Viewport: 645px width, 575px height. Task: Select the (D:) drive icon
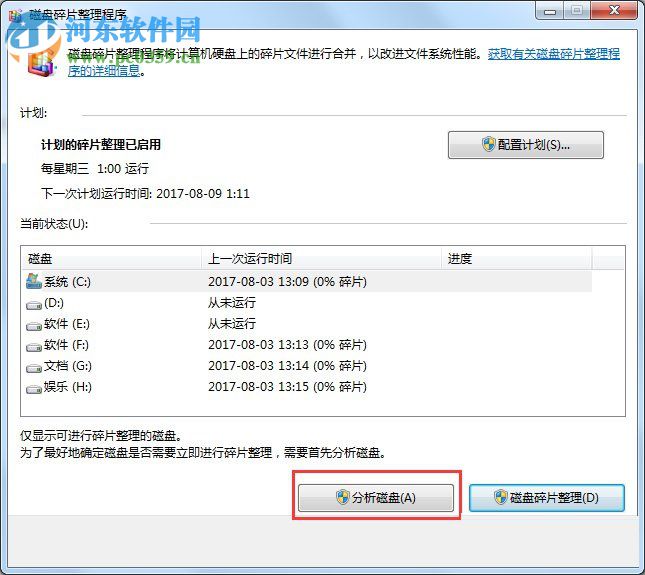pos(34,305)
